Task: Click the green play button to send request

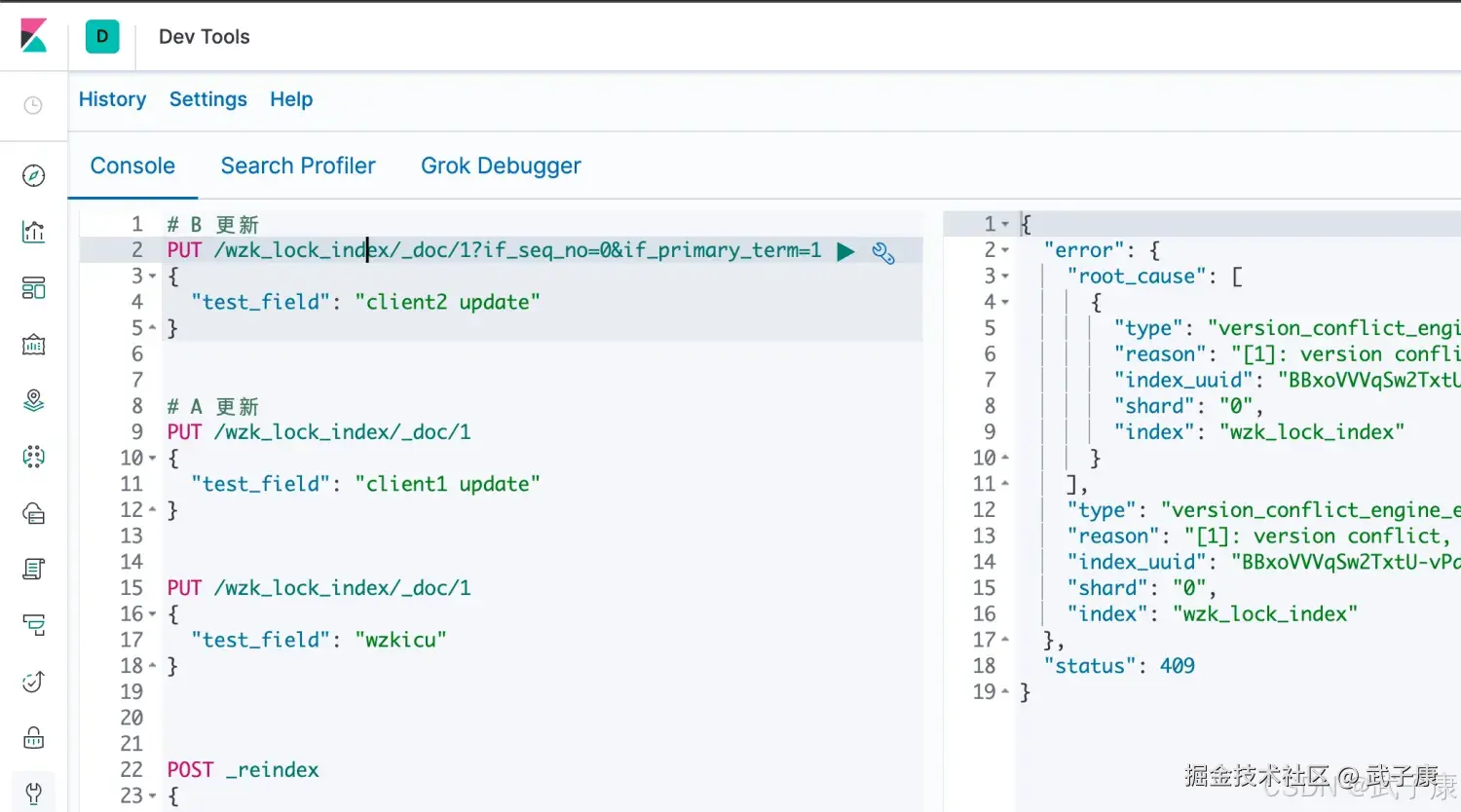Action: [845, 252]
